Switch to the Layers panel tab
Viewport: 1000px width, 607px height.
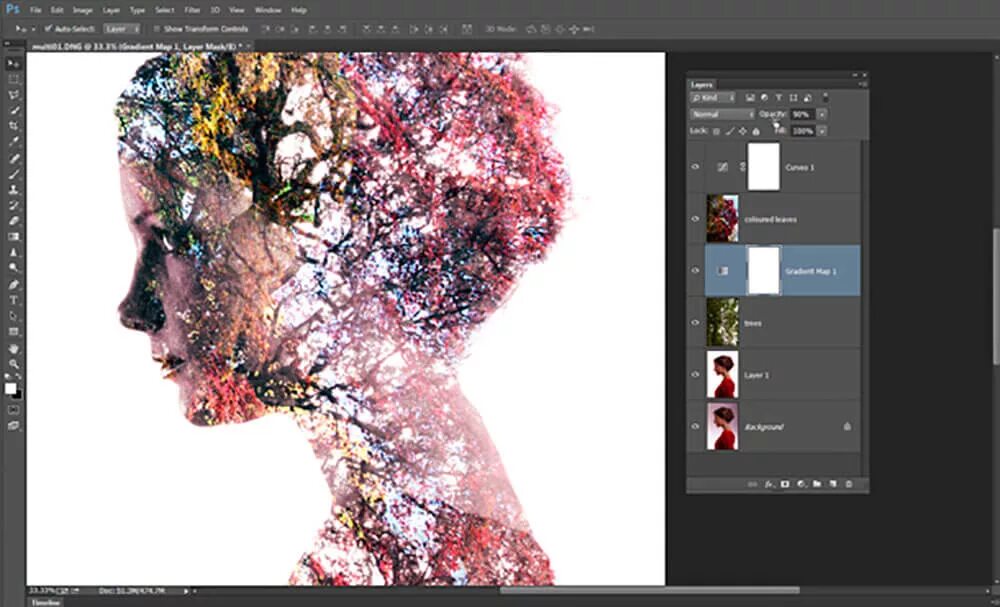[702, 85]
